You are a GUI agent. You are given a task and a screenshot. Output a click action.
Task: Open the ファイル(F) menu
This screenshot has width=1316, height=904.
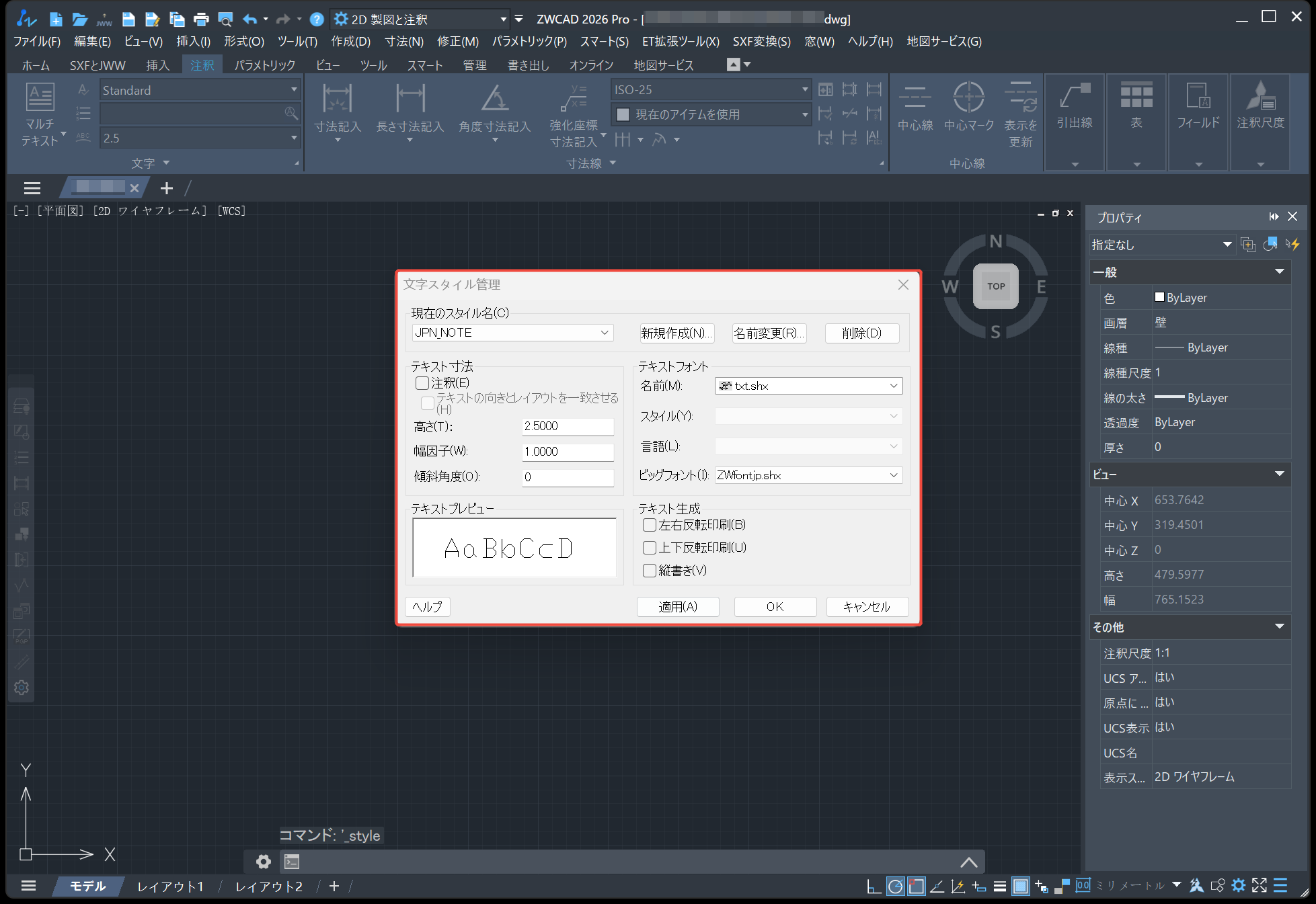37,42
